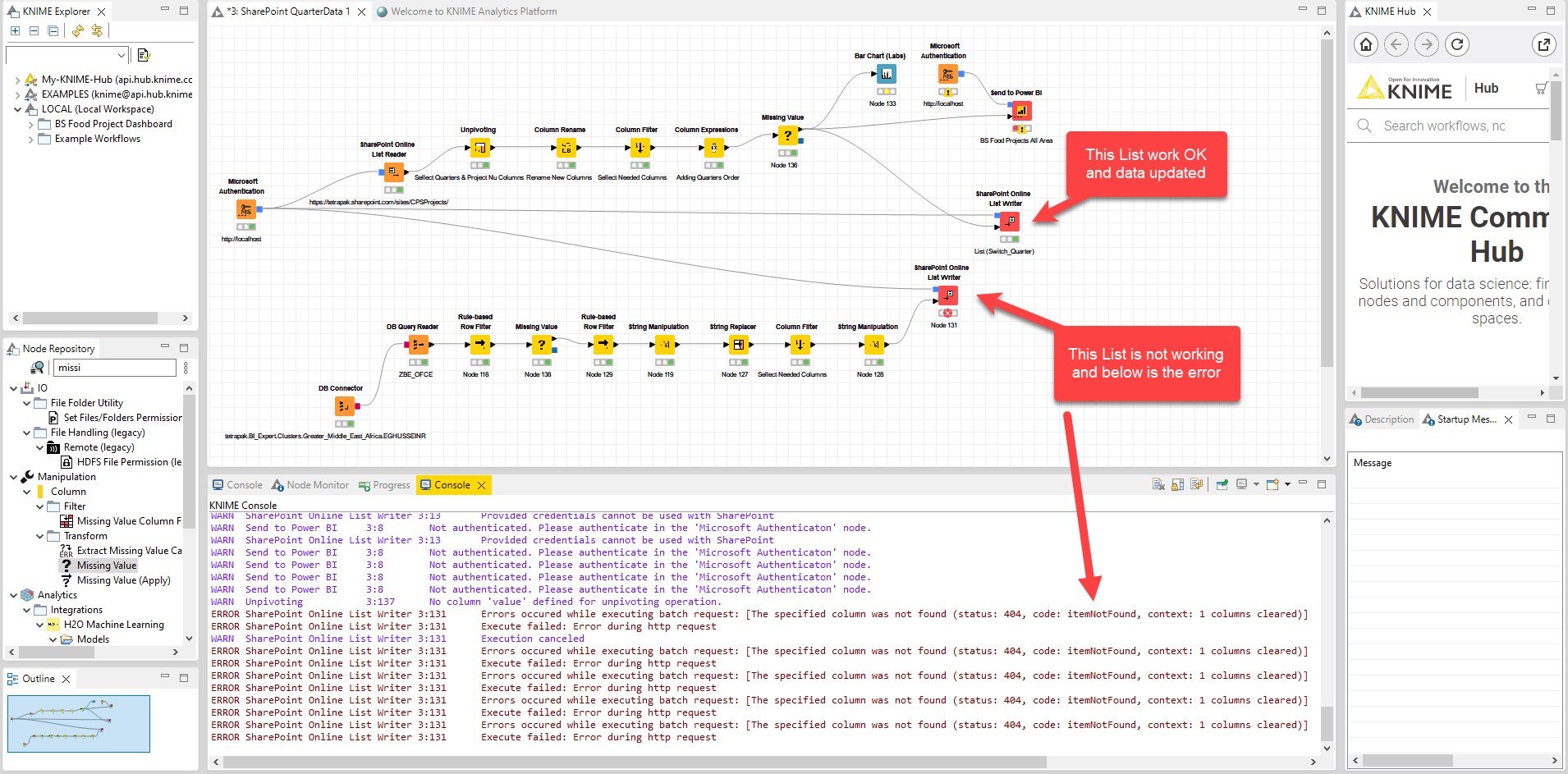Open the Progress tab

tap(384, 485)
